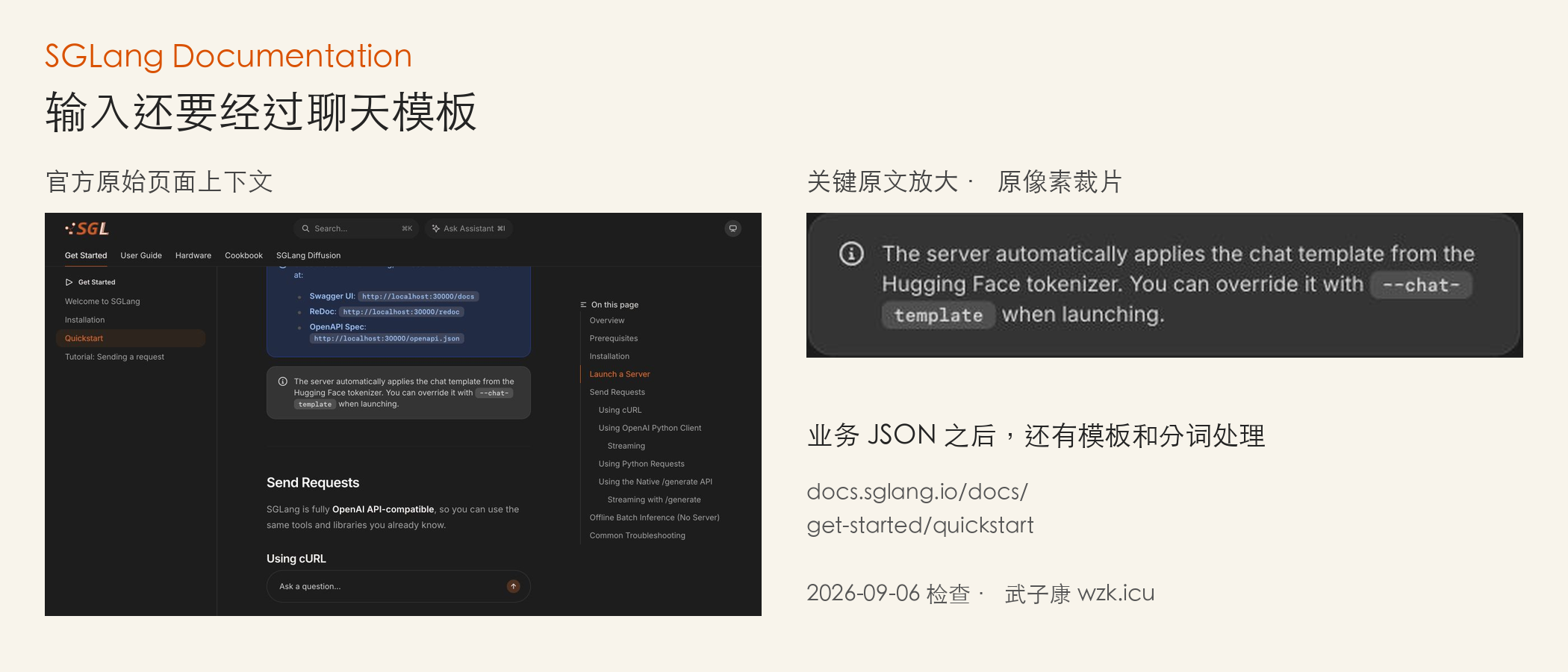This screenshot has height=672, width=1568.
Task: Jump to Common Troubleshooting
Action: pos(638,535)
